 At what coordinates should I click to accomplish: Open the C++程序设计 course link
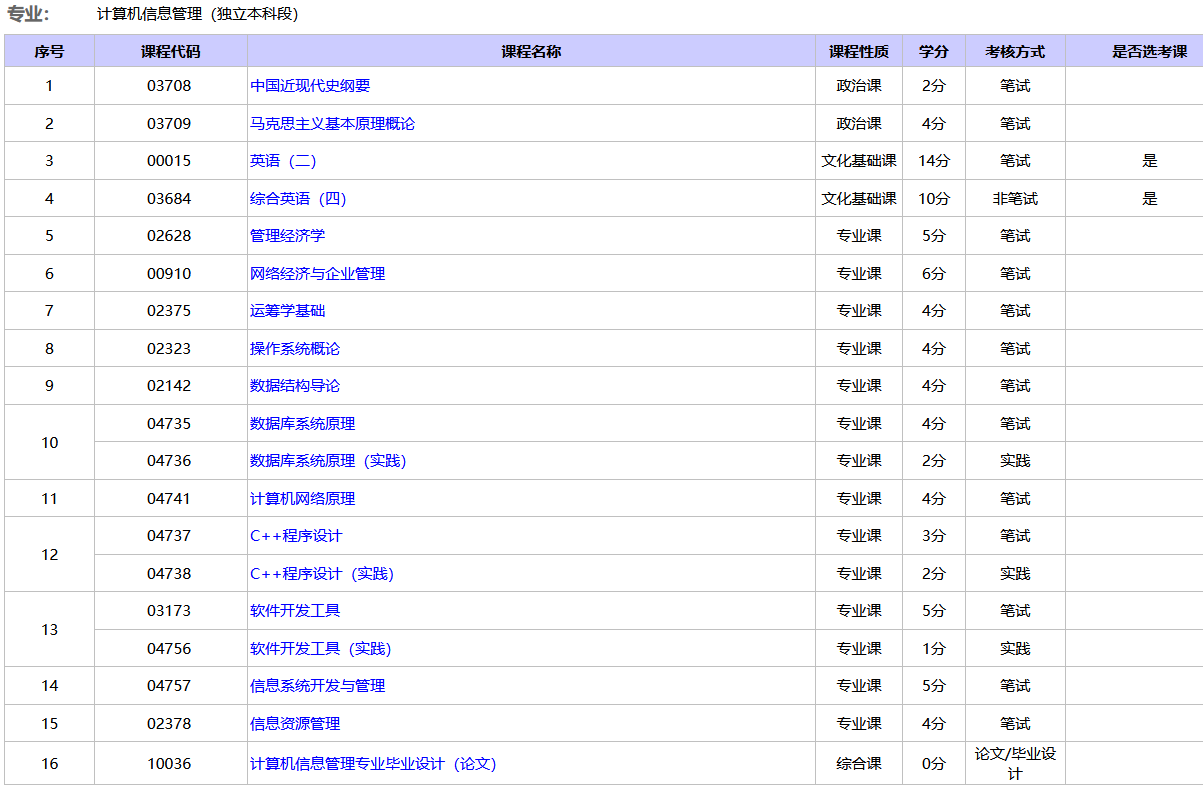click(296, 536)
